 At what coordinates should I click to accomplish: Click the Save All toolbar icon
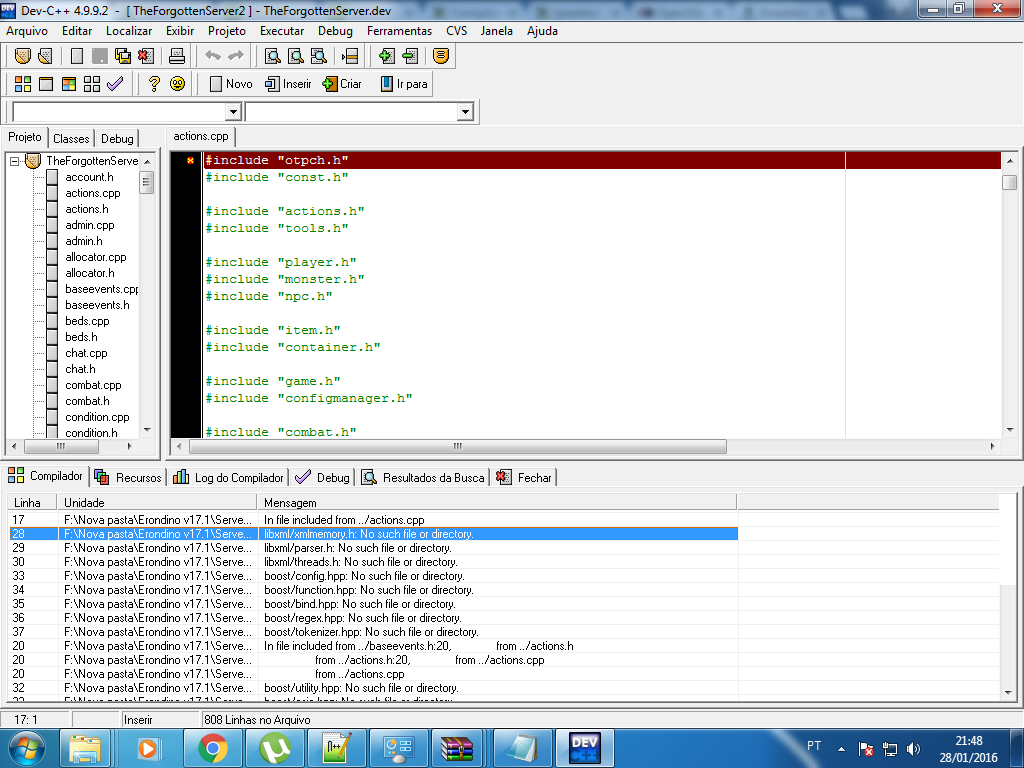[x=123, y=56]
